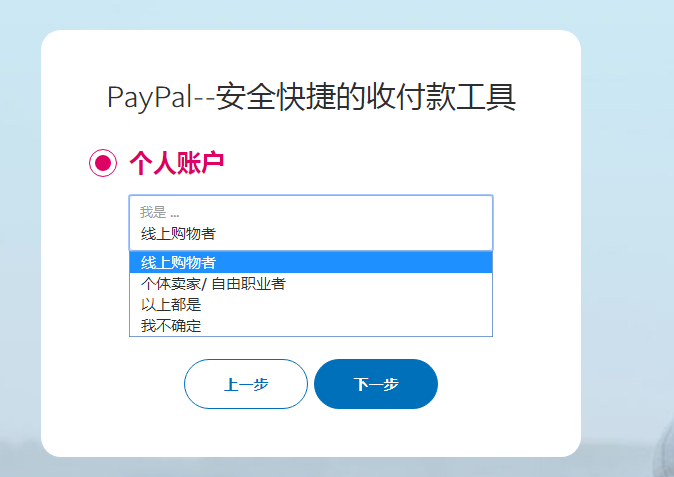This screenshot has height=477, width=674.
Task: Click selected value 线上购物者 in combo box
Action: pos(178,234)
